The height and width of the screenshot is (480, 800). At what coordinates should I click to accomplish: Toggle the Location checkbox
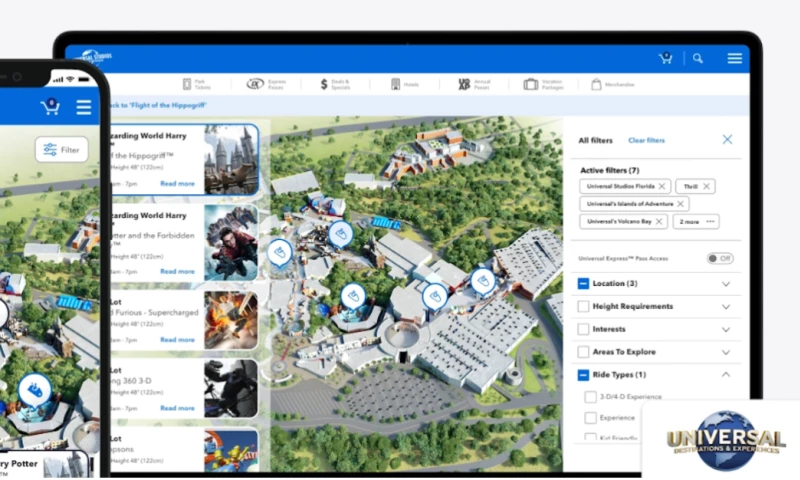coord(583,283)
